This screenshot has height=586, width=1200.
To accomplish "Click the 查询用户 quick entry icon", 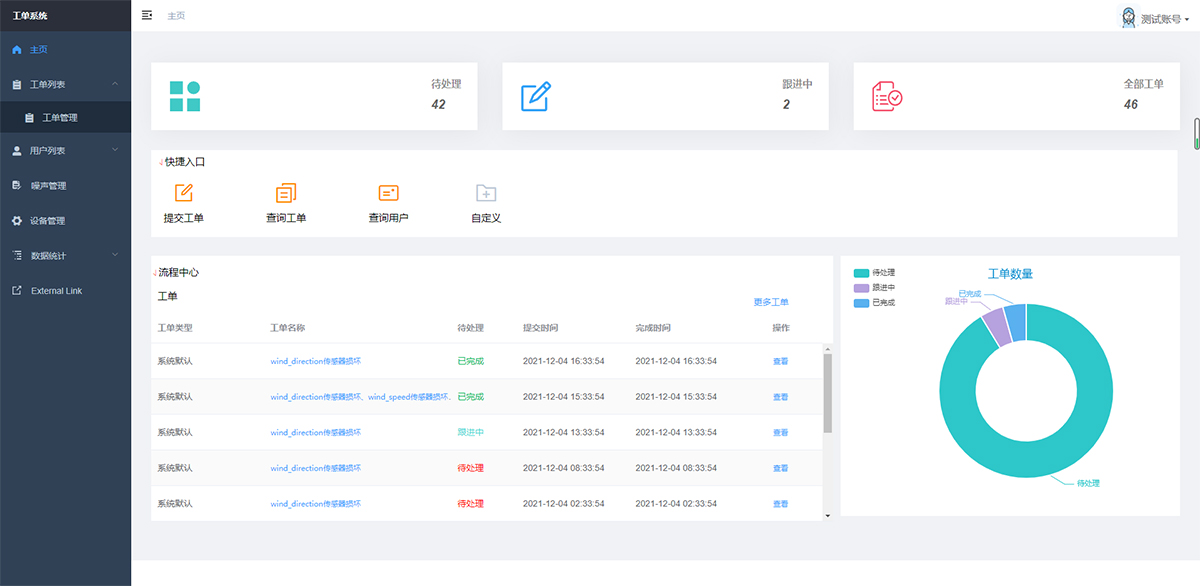I will (388, 193).
